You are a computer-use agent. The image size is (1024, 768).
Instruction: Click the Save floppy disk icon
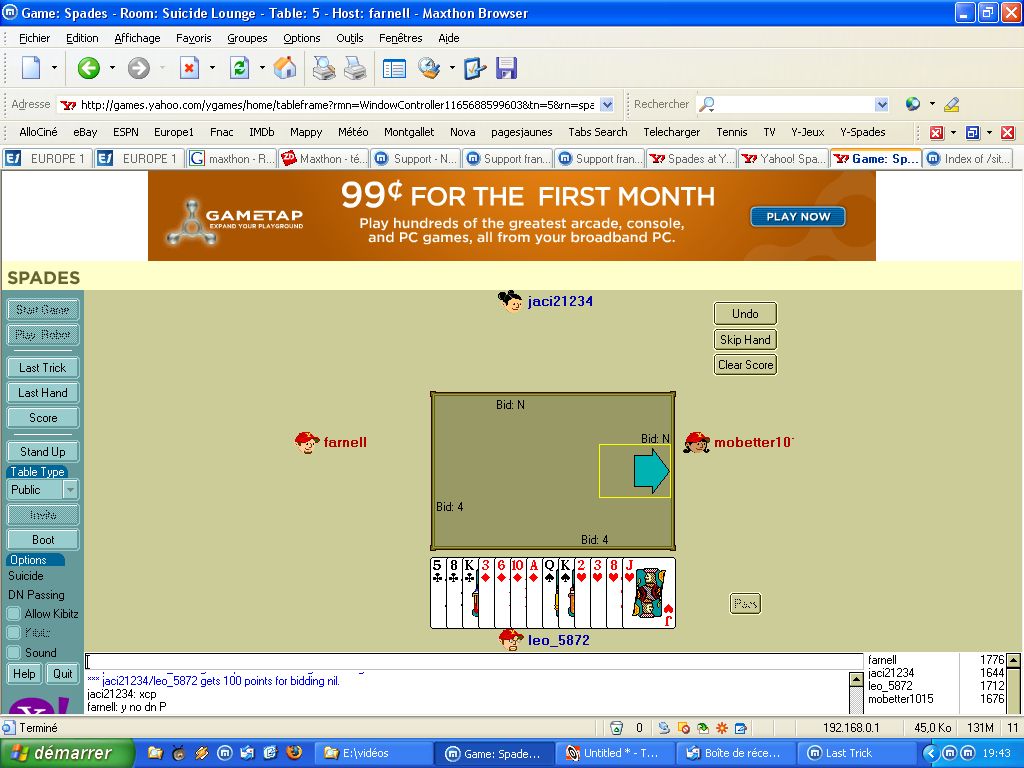(506, 68)
